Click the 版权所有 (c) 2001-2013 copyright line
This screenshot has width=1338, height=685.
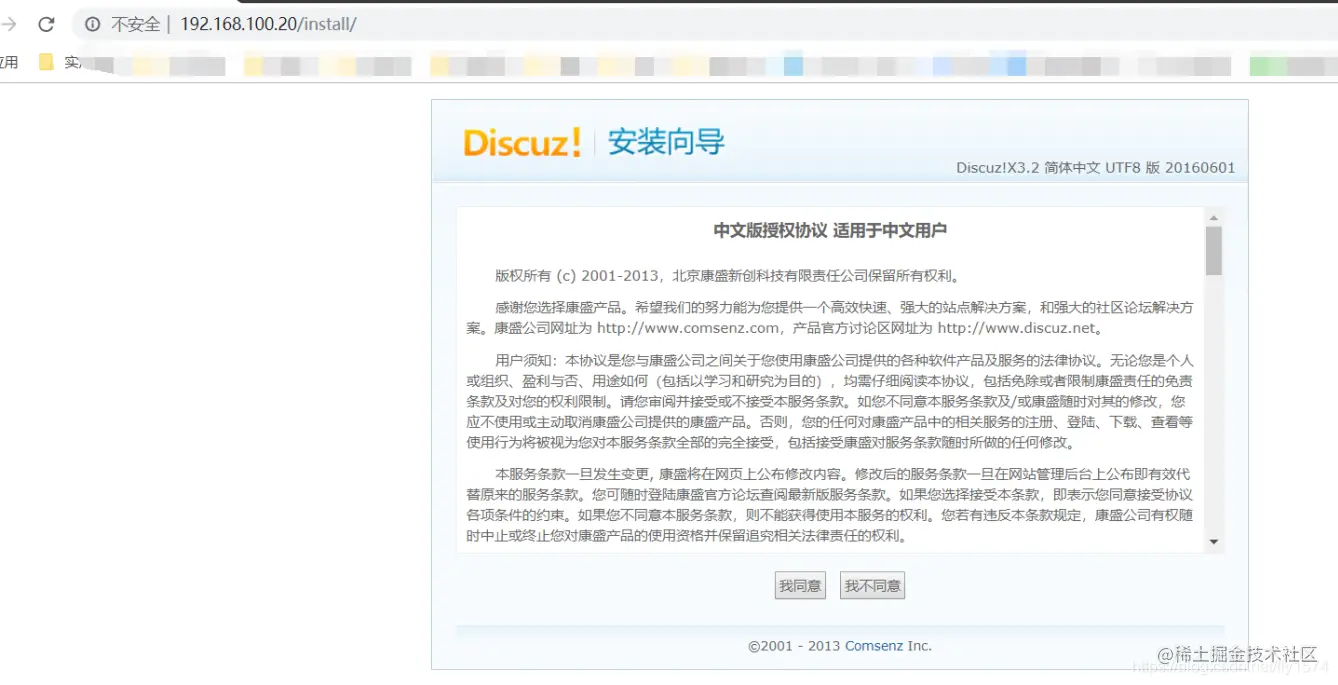click(x=728, y=277)
